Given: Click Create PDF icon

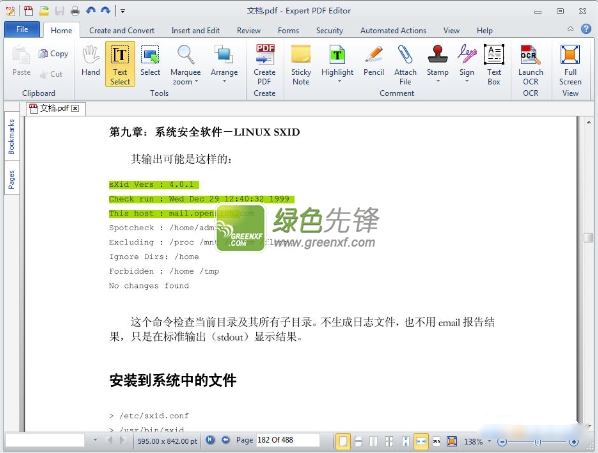Looking at the screenshot, I should [x=264, y=54].
